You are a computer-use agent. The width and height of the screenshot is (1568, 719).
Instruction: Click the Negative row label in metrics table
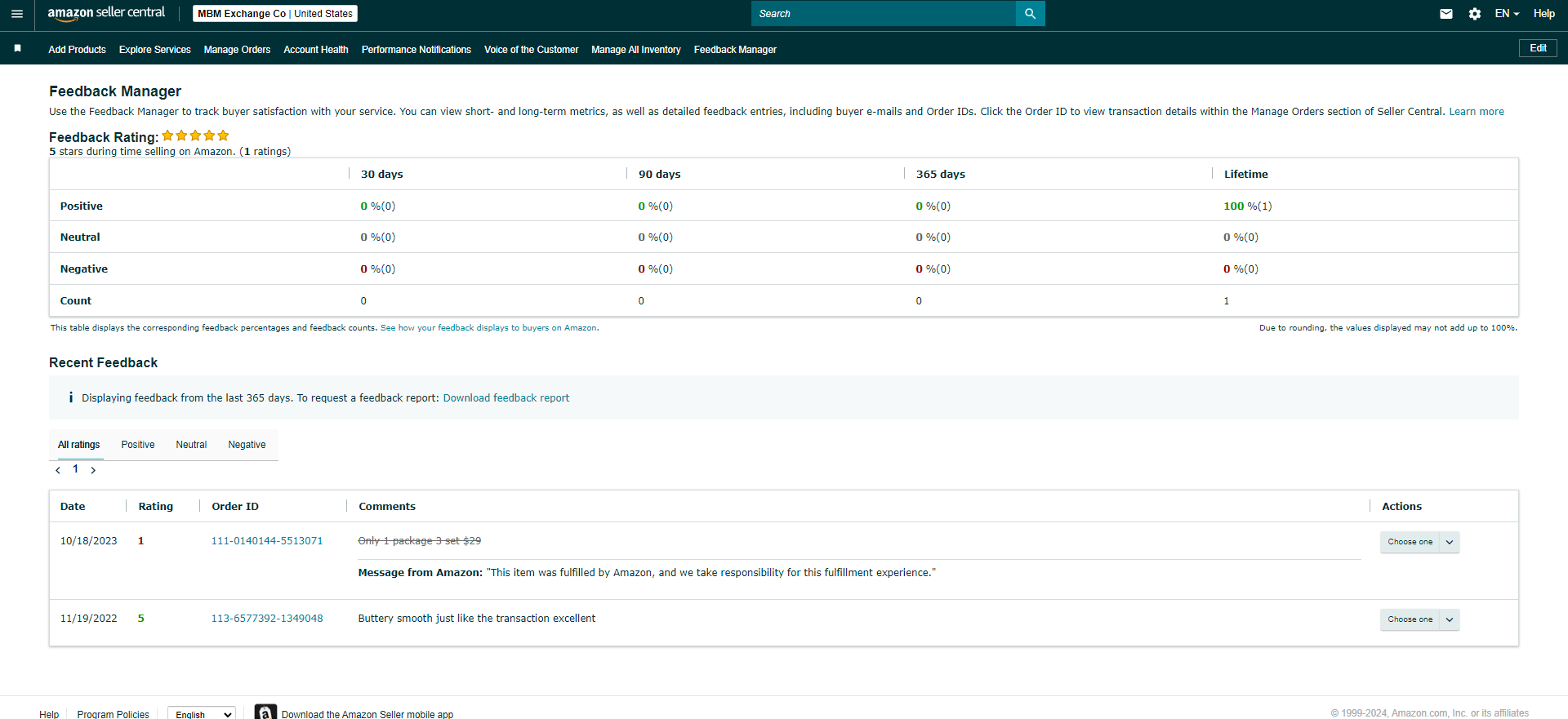(84, 269)
